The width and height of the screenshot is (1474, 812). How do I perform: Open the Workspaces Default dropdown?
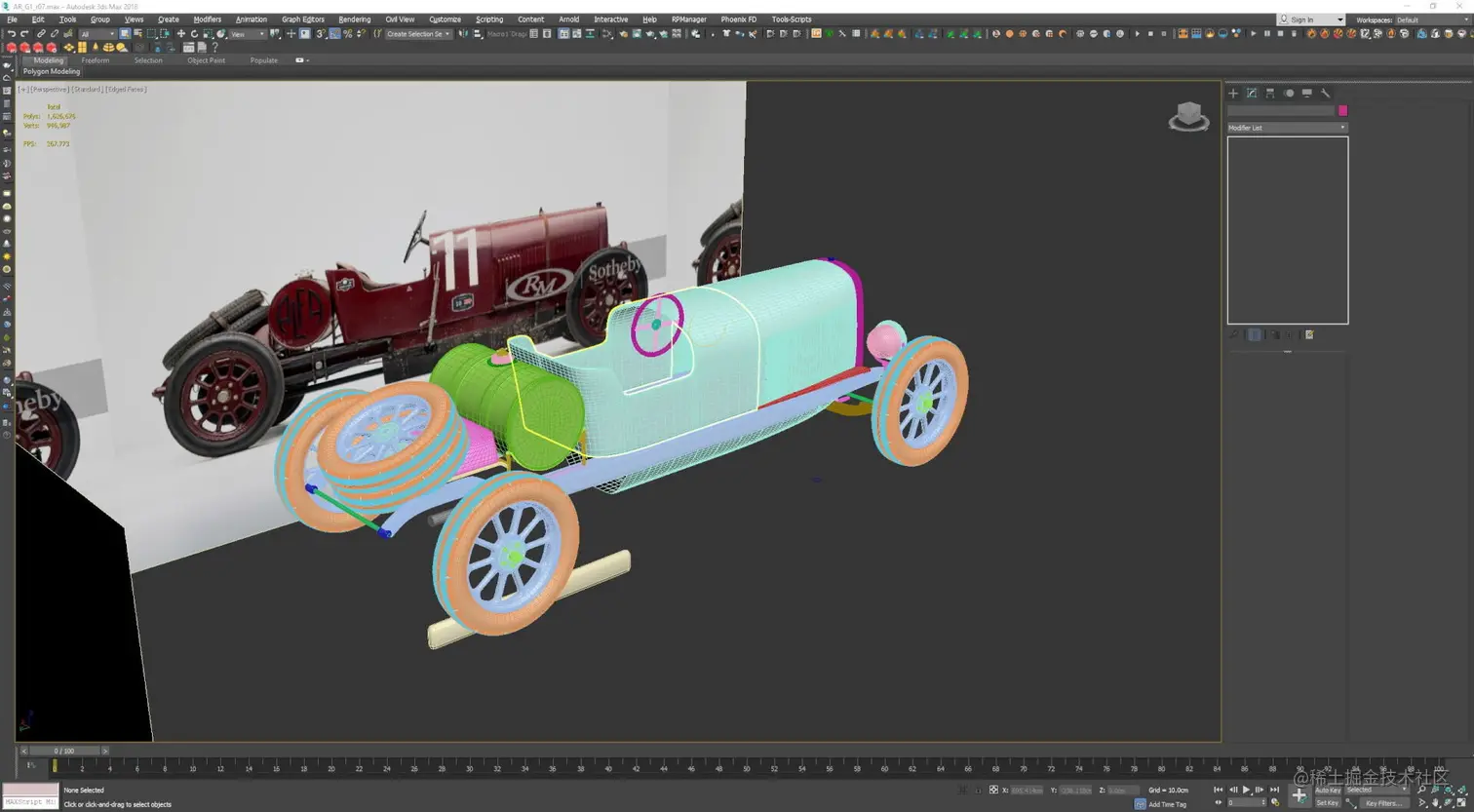point(1429,19)
